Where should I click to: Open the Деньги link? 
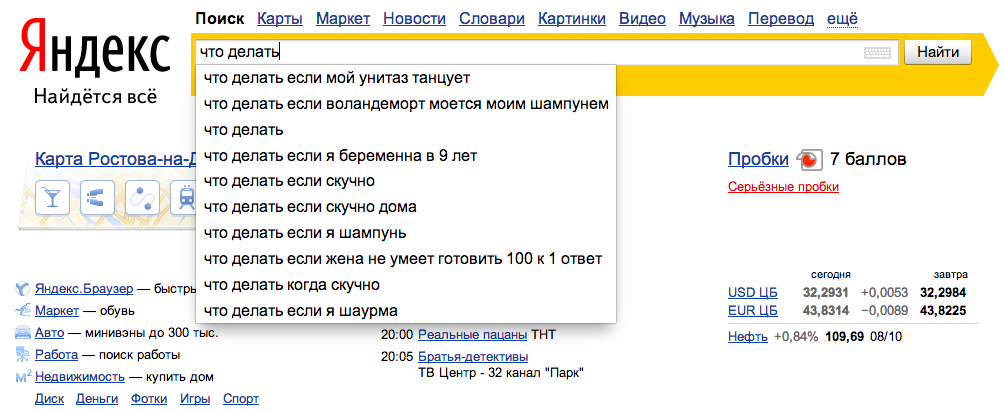97,399
